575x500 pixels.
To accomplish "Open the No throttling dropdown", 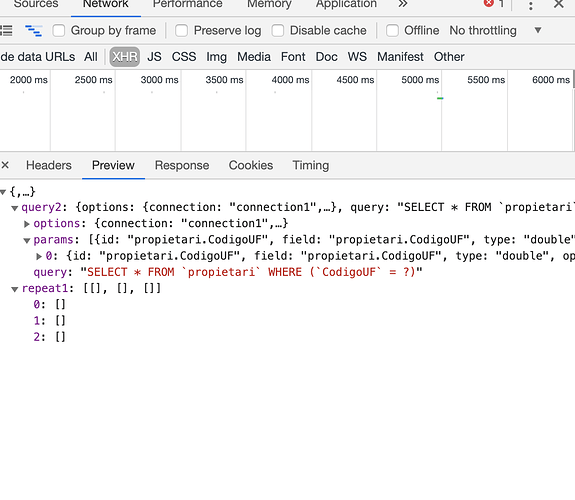I will 495,30.
